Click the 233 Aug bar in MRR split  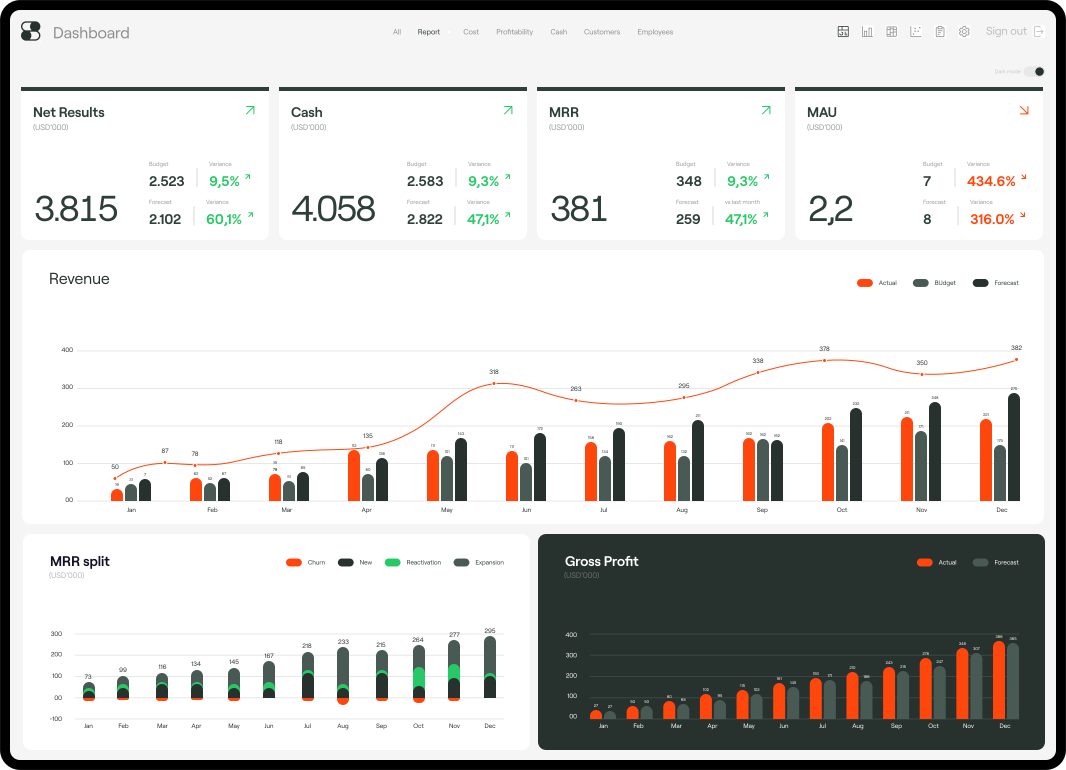pyautogui.click(x=343, y=676)
